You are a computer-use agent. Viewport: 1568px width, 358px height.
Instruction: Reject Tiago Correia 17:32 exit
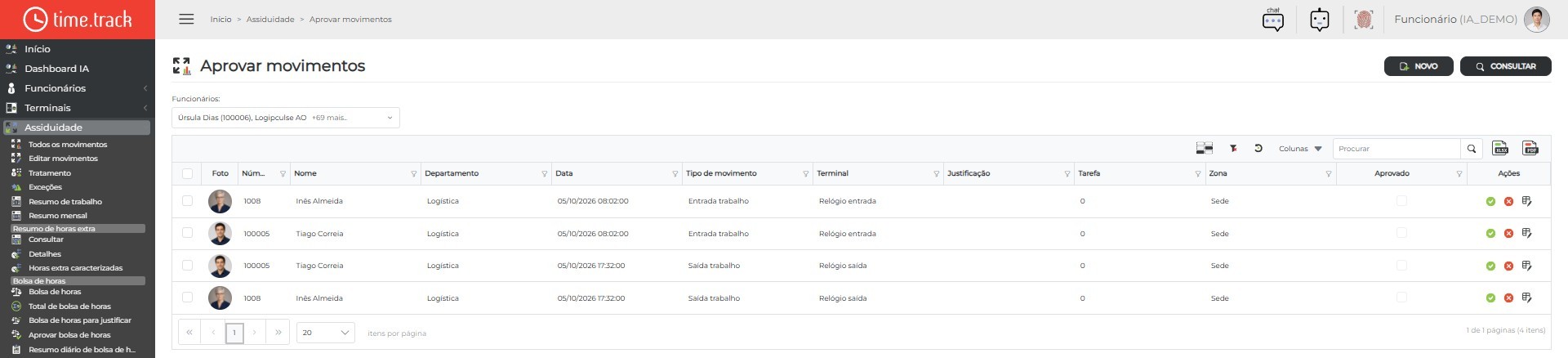click(x=1508, y=266)
